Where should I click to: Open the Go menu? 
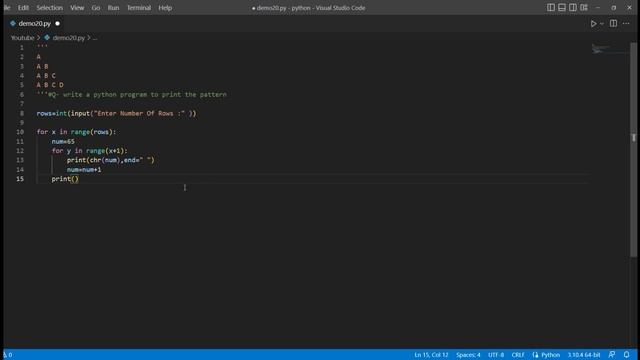pyautogui.click(x=96, y=8)
